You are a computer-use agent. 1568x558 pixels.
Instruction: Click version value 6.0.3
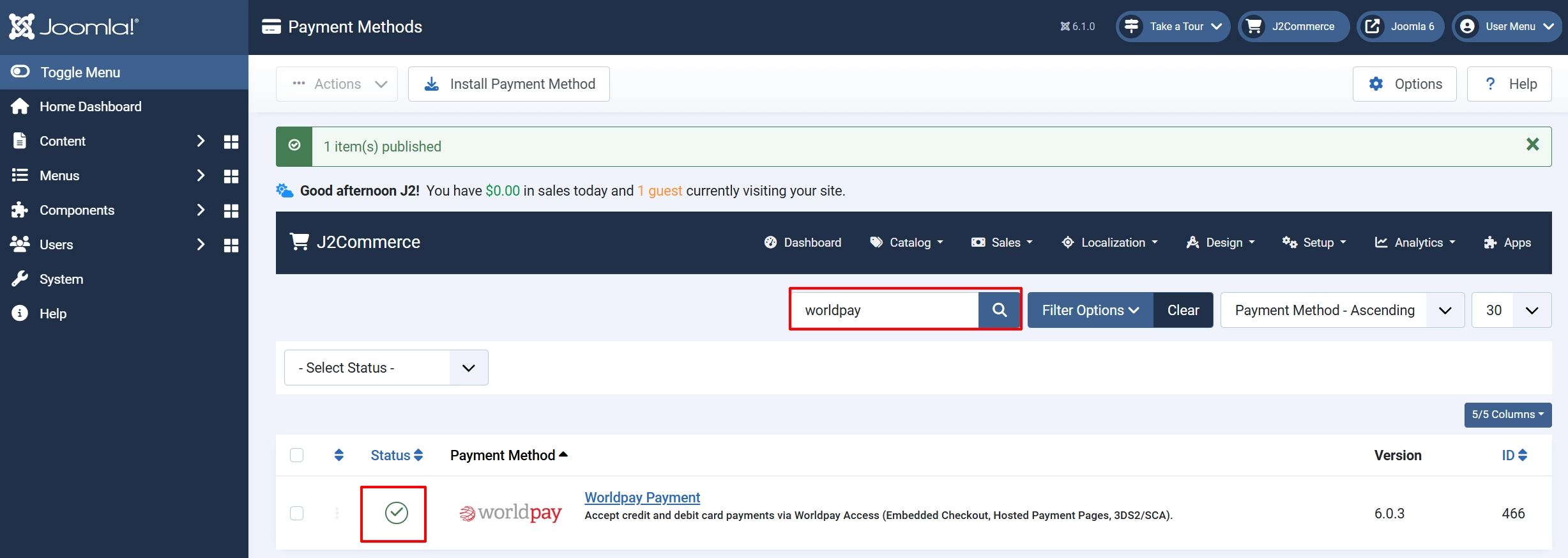tap(1389, 513)
